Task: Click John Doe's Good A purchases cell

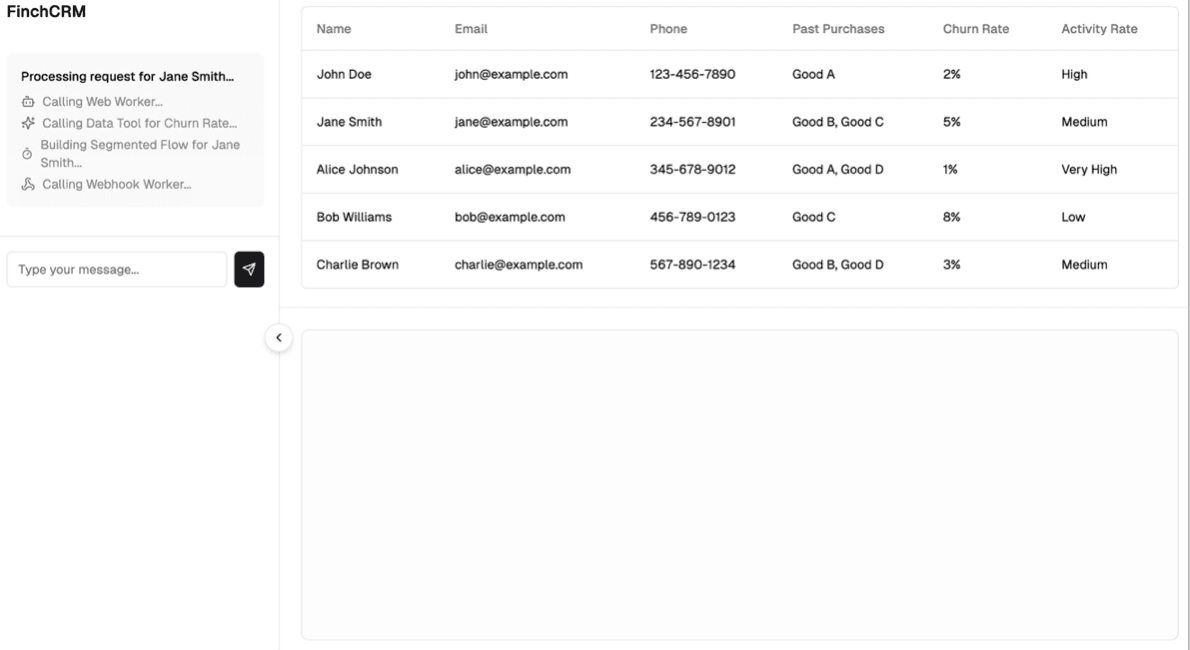Action: click(x=814, y=74)
